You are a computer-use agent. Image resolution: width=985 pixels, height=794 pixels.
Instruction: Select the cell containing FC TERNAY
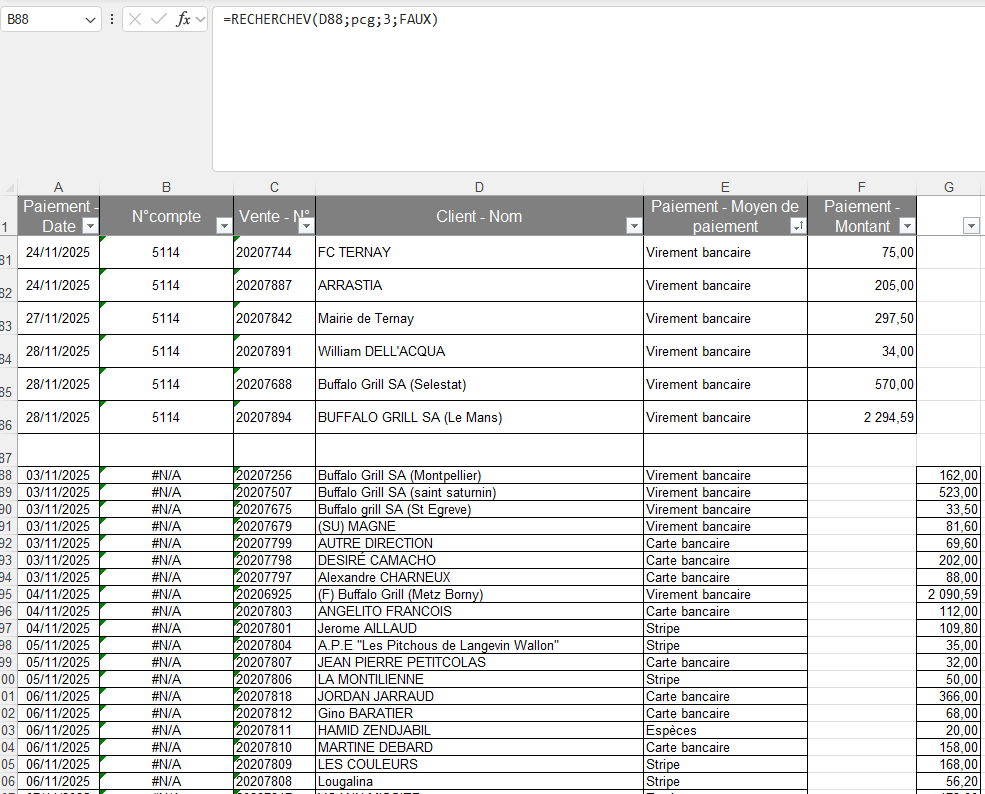tap(479, 253)
